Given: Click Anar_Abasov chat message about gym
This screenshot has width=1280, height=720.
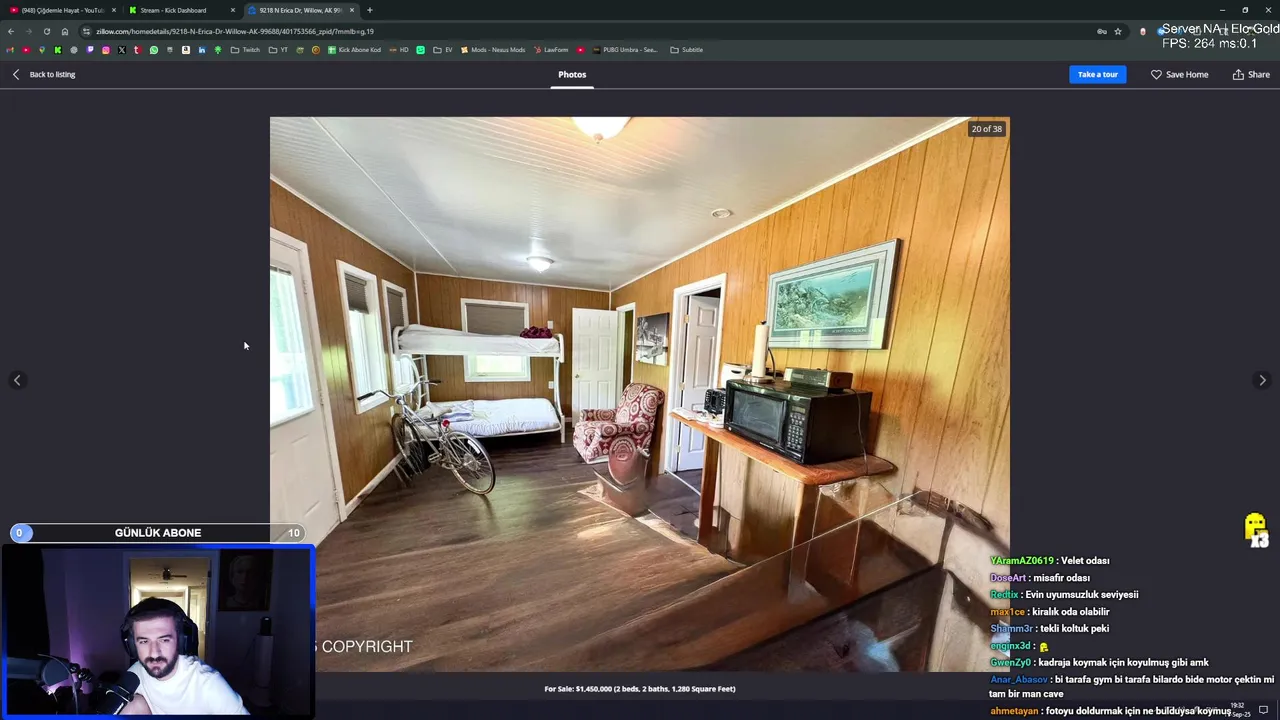Looking at the screenshot, I should [1132, 687].
